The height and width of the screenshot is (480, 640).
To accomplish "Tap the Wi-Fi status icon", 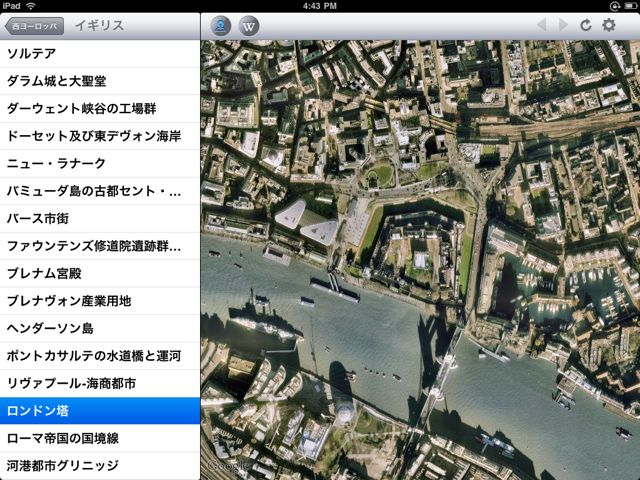I will [30, 6].
